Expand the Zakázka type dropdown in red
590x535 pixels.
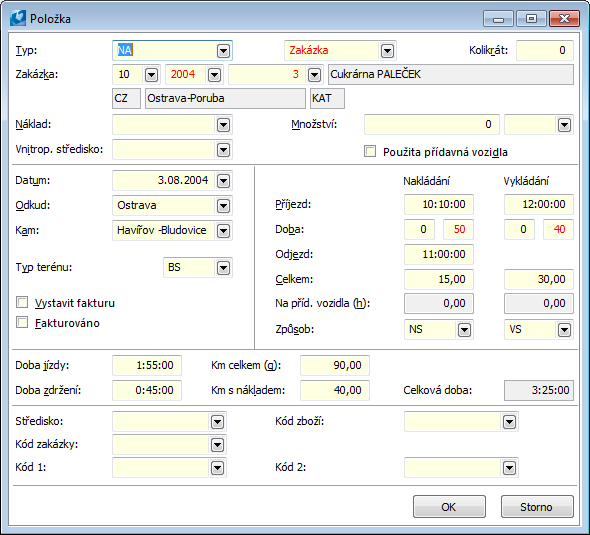(387, 50)
